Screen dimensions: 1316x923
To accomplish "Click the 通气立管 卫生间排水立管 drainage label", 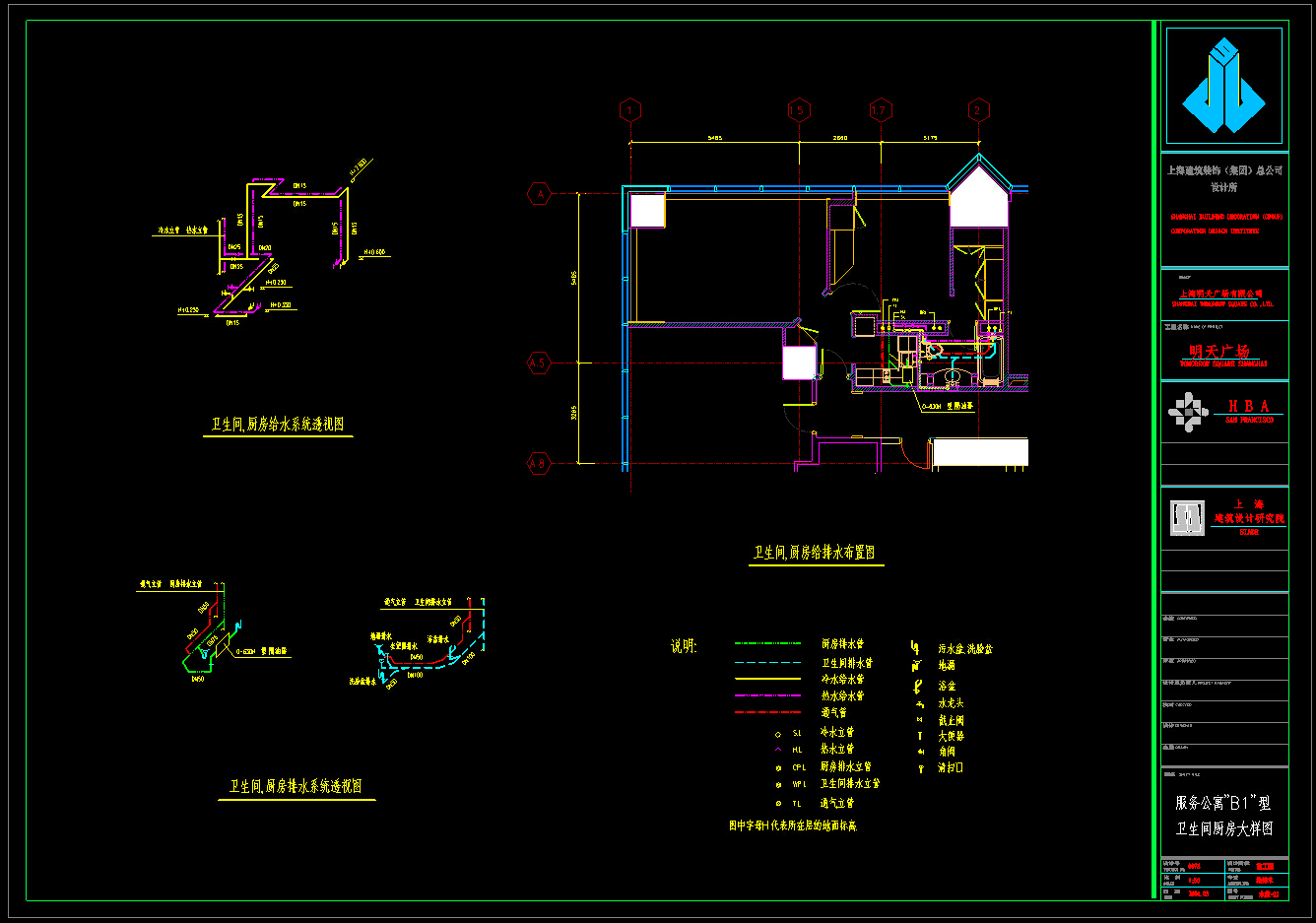I will point(418,601).
